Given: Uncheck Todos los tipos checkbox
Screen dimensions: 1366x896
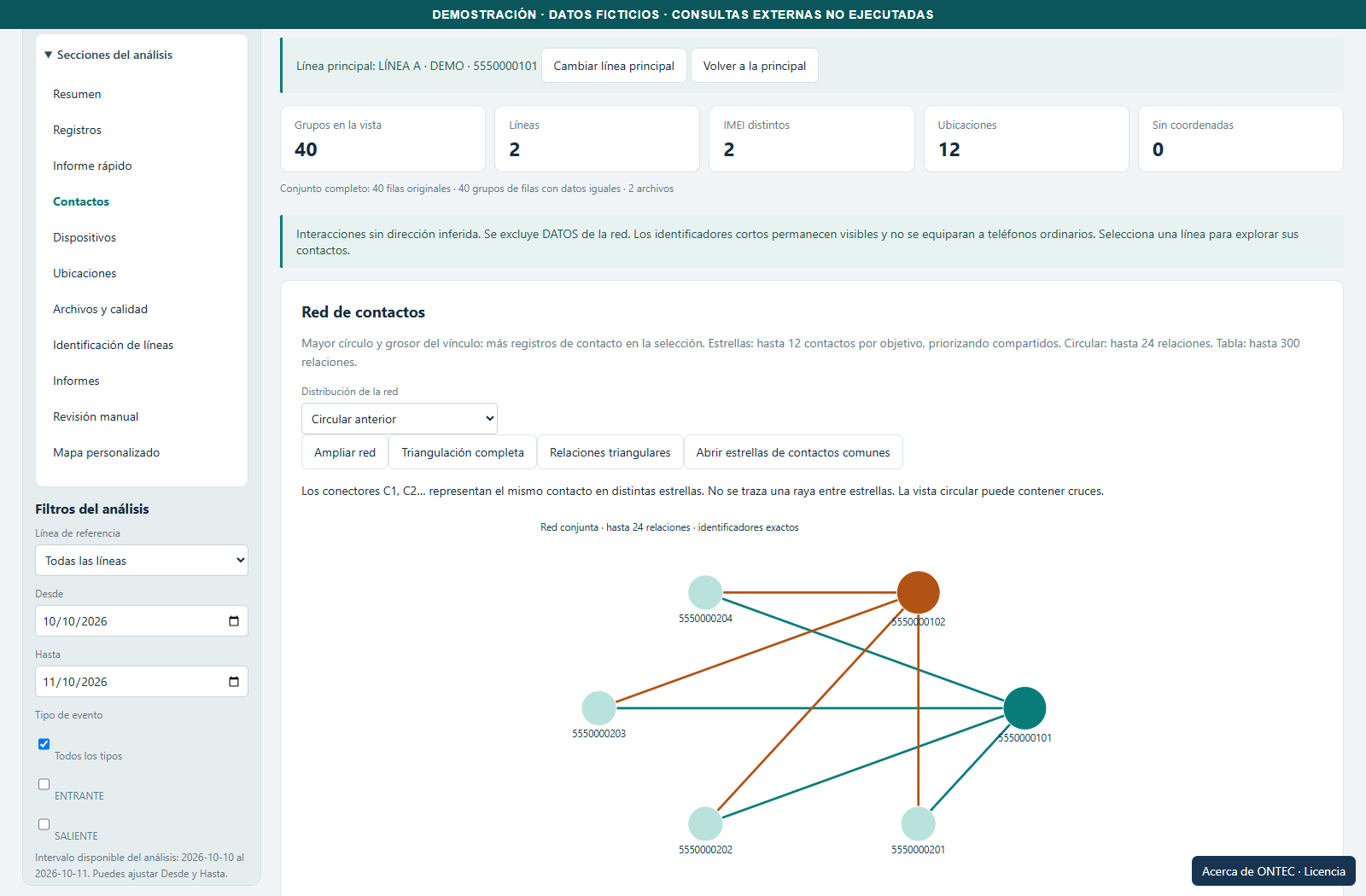Looking at the screenshot, I should 44,744.
